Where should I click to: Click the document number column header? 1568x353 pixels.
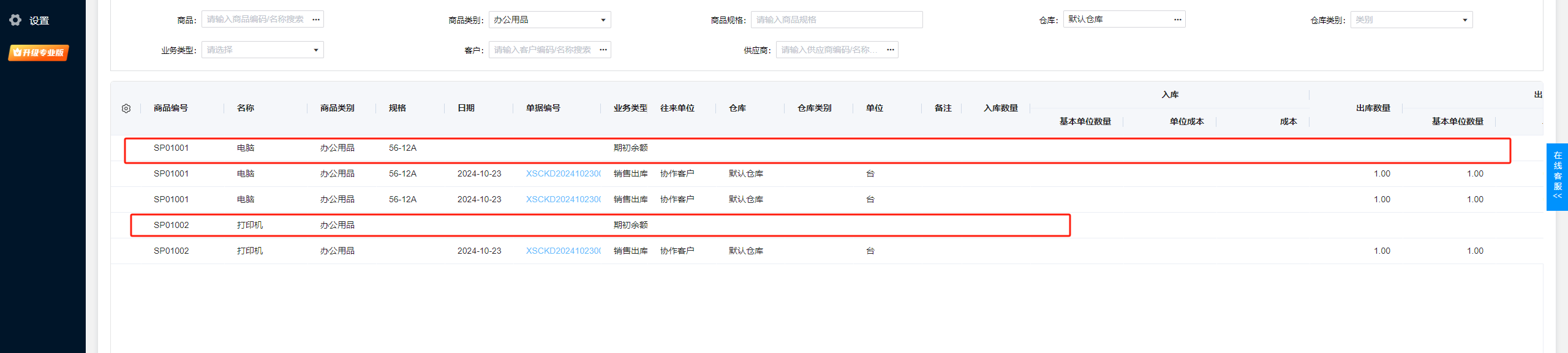[x=543, y=108]
